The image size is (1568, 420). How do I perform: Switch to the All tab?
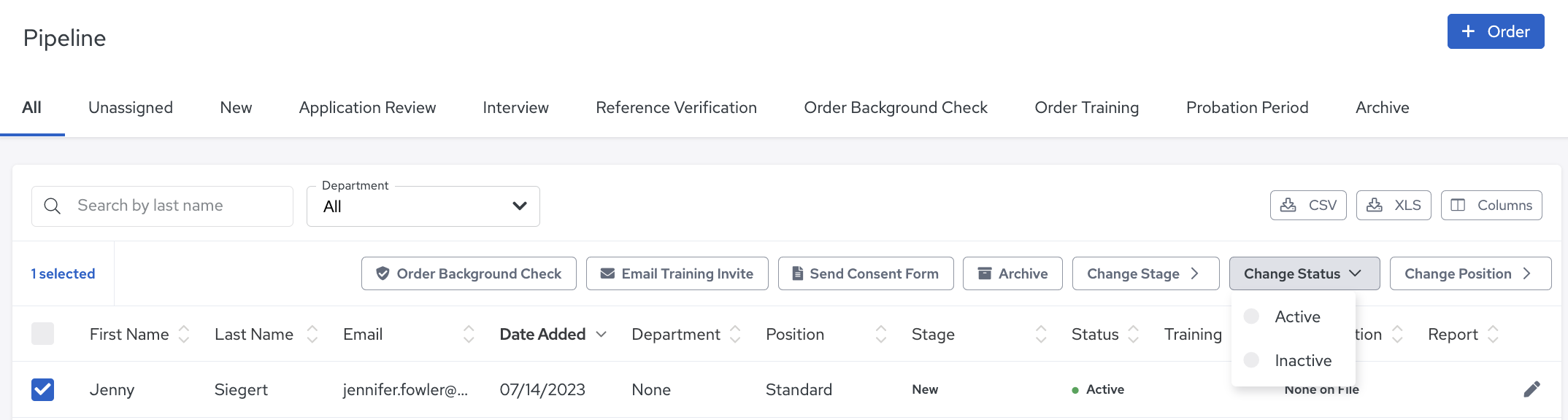coord(31,108)
